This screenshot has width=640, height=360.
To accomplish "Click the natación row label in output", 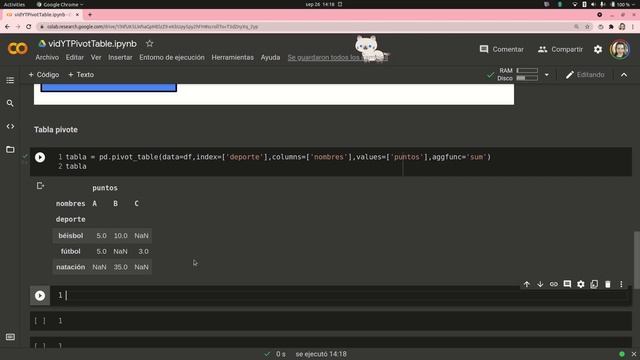I will tap(71, 267).
